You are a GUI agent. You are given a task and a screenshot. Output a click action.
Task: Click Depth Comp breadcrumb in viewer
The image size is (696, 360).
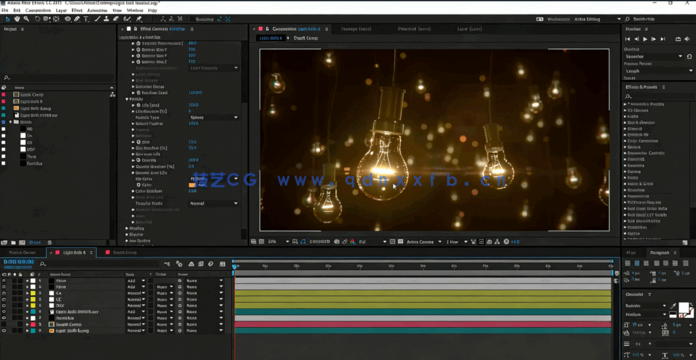(305, 38)
